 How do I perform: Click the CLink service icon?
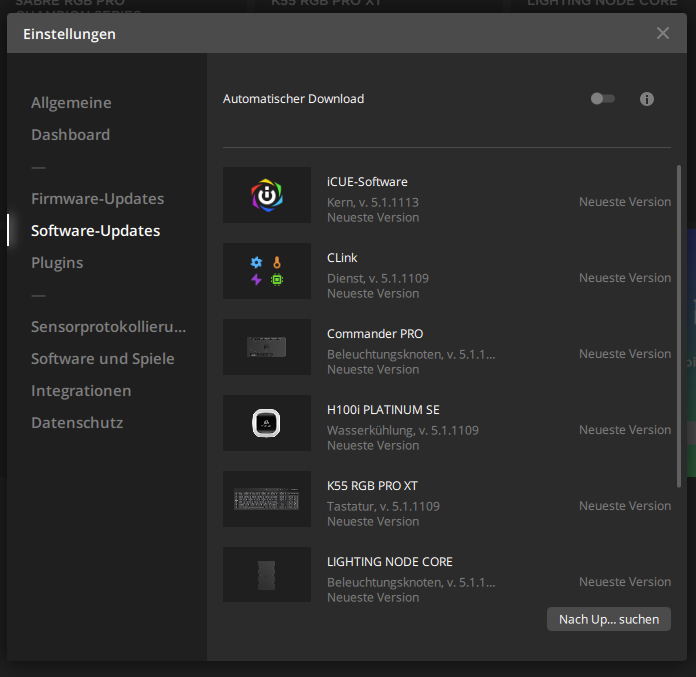(267, 271)
